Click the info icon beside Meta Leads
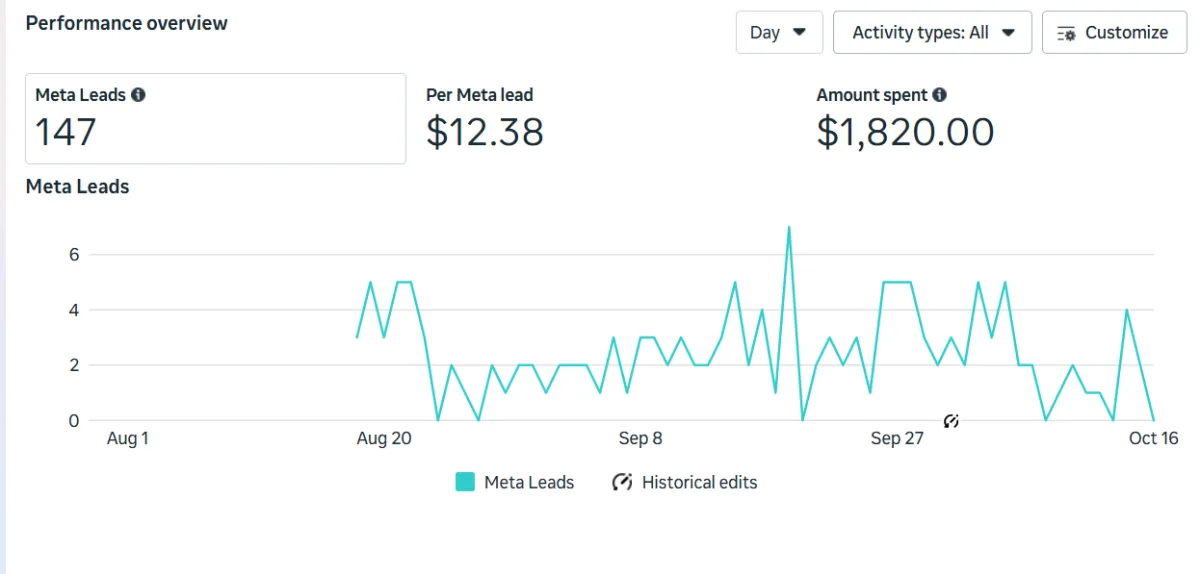1200x574 pixels. pyautogui.click(x=138, y=95)
